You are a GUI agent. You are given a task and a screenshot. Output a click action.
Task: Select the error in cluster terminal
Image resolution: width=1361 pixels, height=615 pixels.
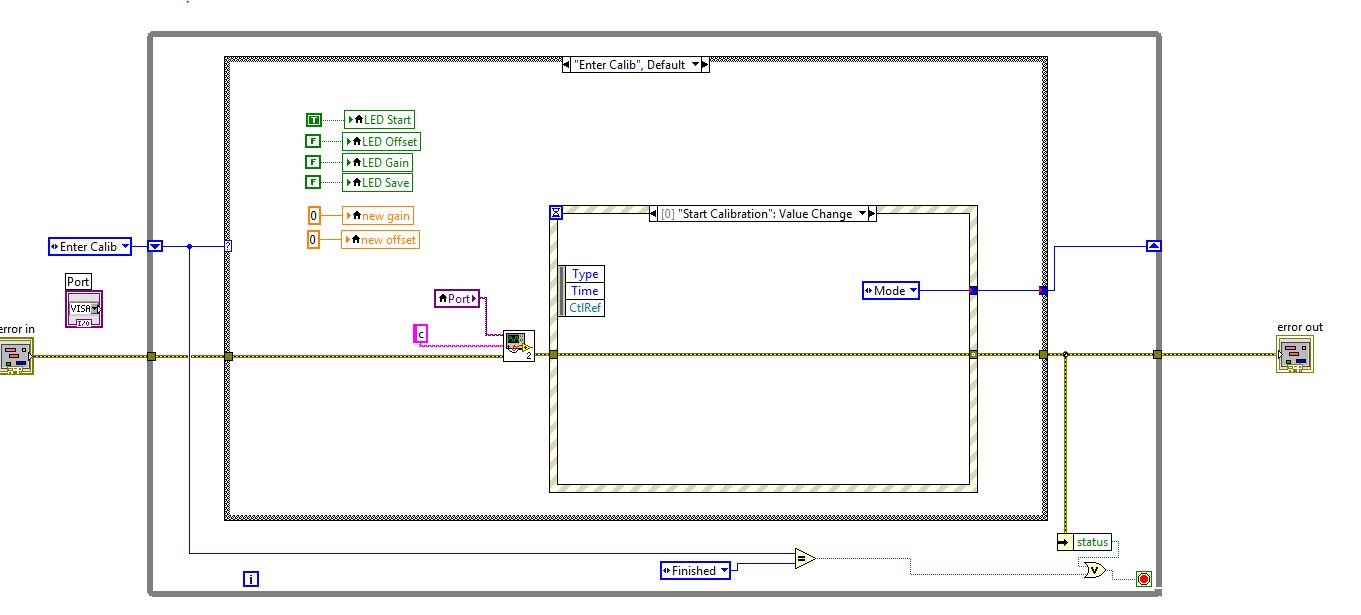pos(15,356)
